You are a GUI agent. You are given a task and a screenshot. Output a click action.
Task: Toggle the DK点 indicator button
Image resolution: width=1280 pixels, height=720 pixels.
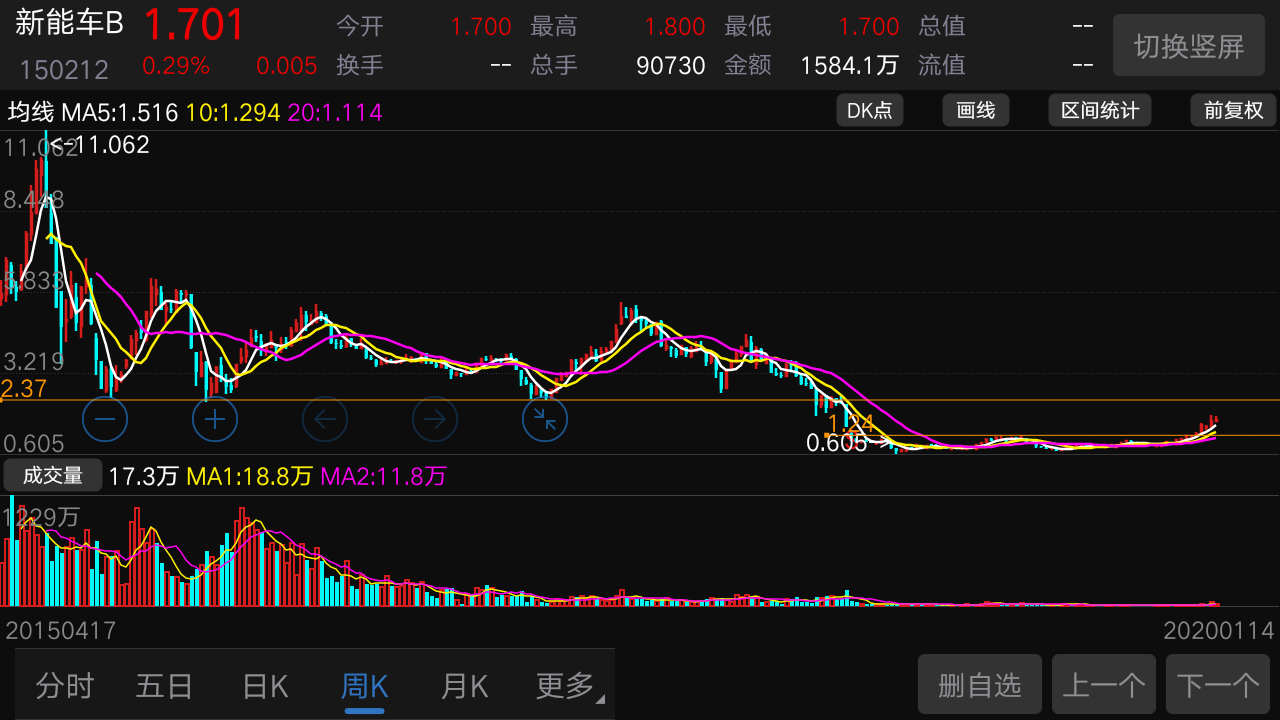point(870,110)
